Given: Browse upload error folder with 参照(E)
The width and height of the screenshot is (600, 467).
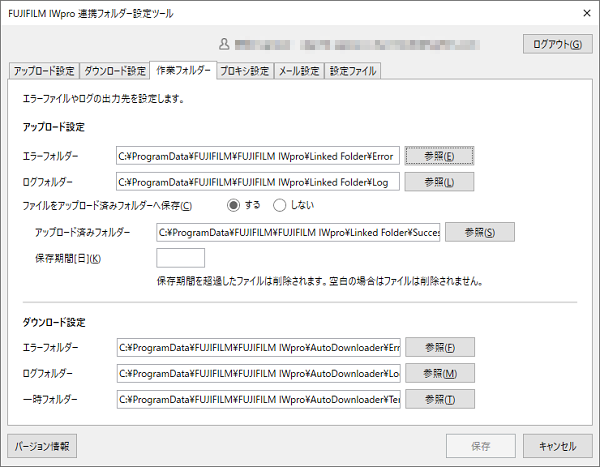Looking at the screenshot, I should [x=439, y=156].
